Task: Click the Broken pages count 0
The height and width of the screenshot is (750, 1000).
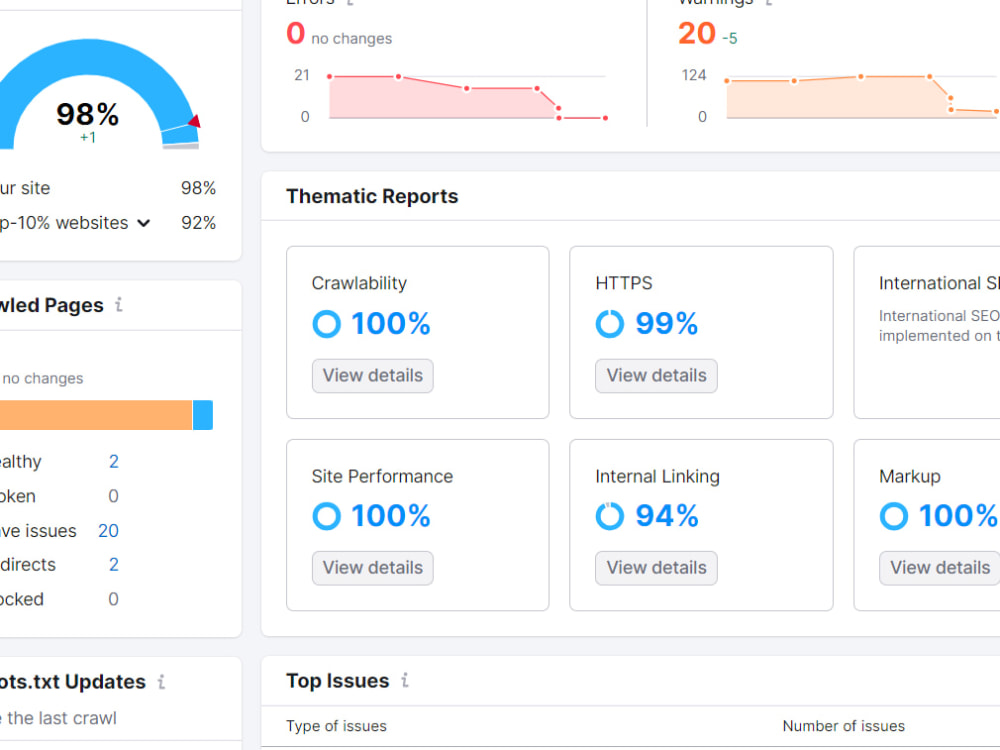Action: (114, 496)
